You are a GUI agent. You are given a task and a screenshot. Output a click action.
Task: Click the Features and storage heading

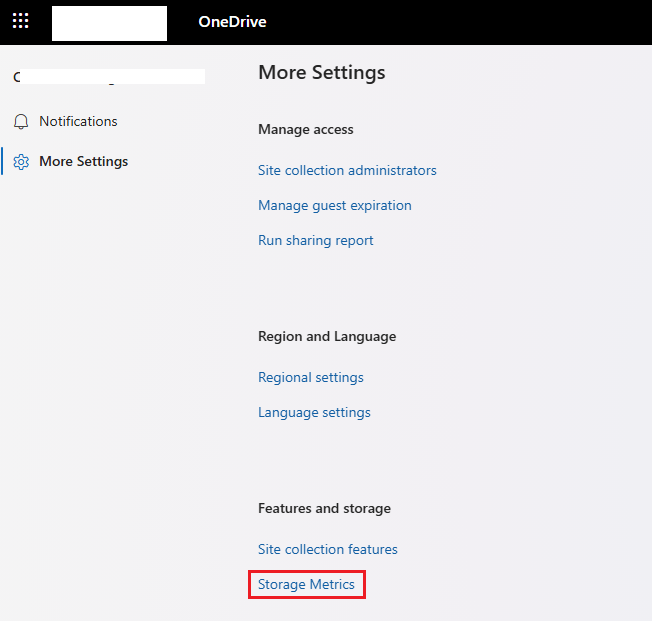324,508
